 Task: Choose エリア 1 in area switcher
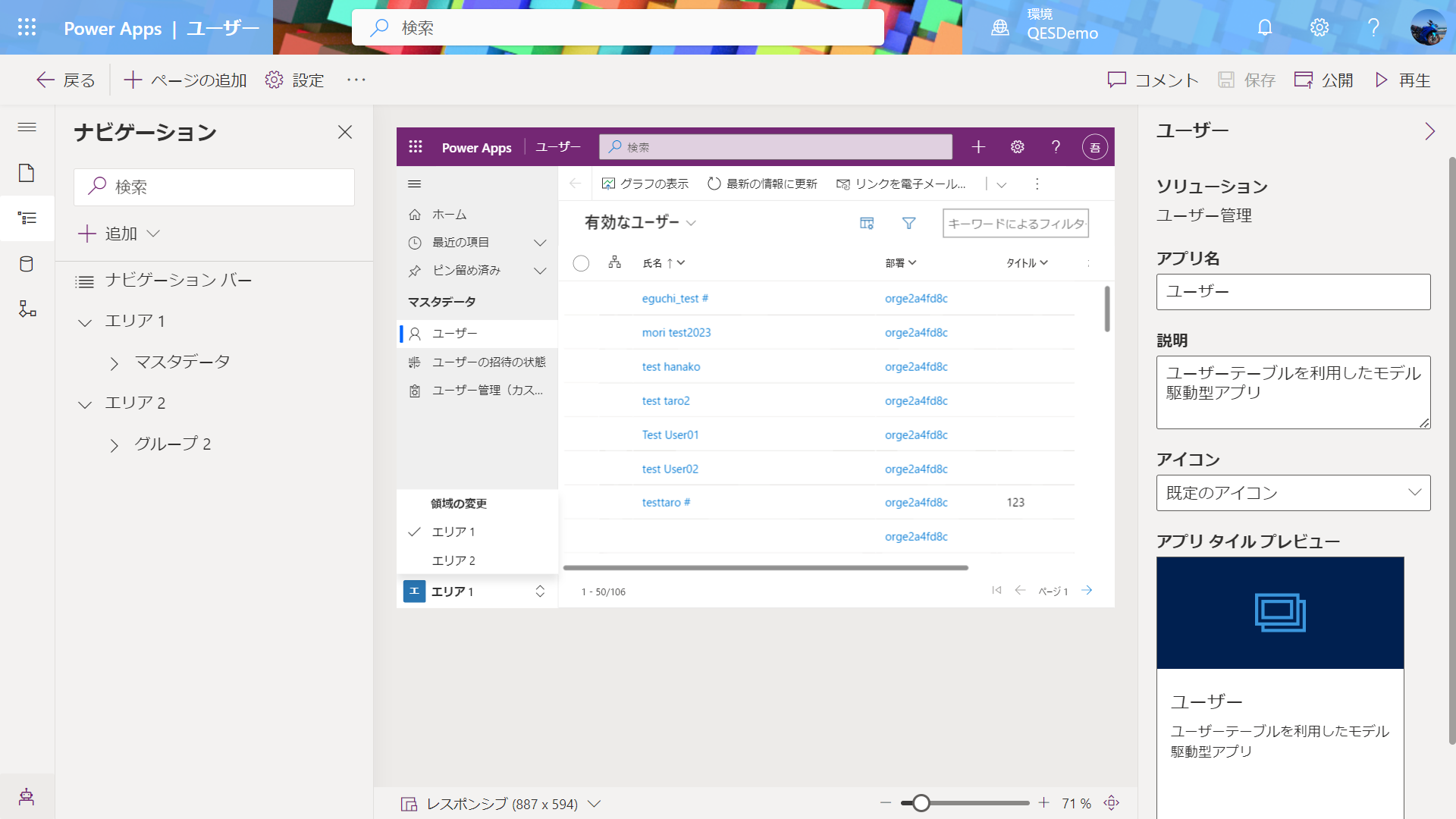pyautogui.click(x=477, y=532)
